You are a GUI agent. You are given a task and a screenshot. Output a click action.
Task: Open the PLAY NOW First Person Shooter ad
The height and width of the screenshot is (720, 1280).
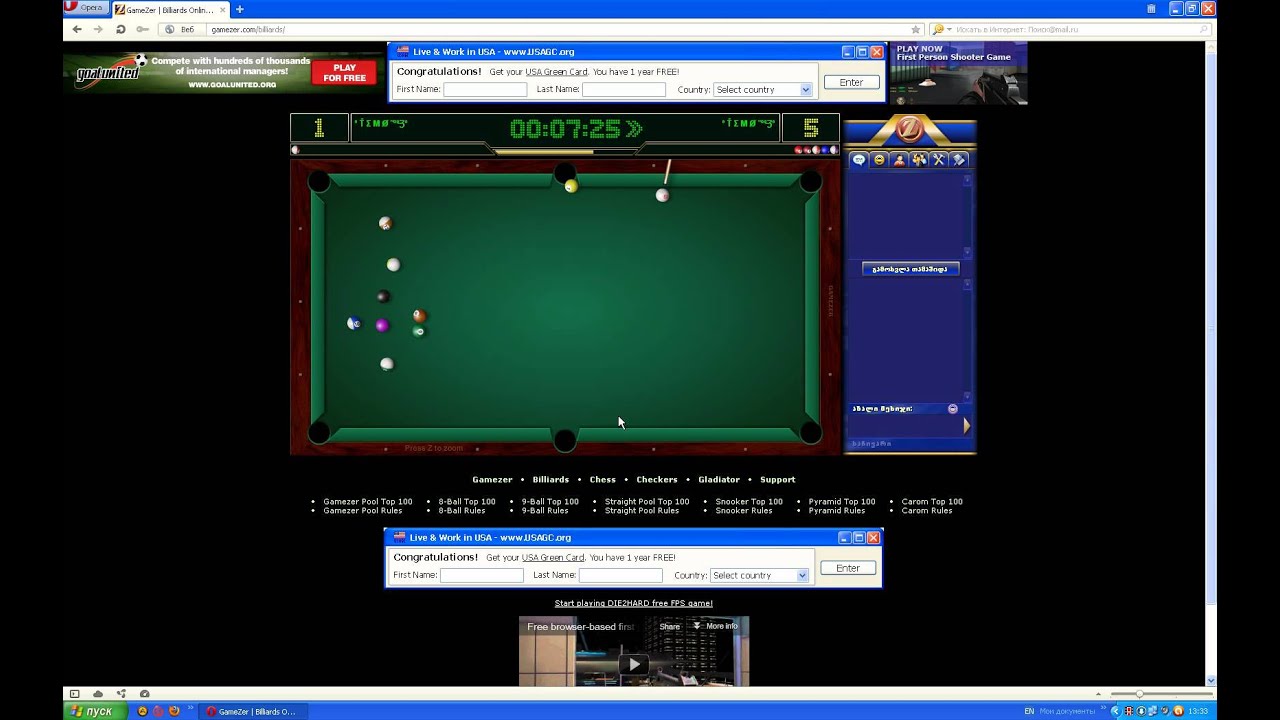[x=958, y=74]
